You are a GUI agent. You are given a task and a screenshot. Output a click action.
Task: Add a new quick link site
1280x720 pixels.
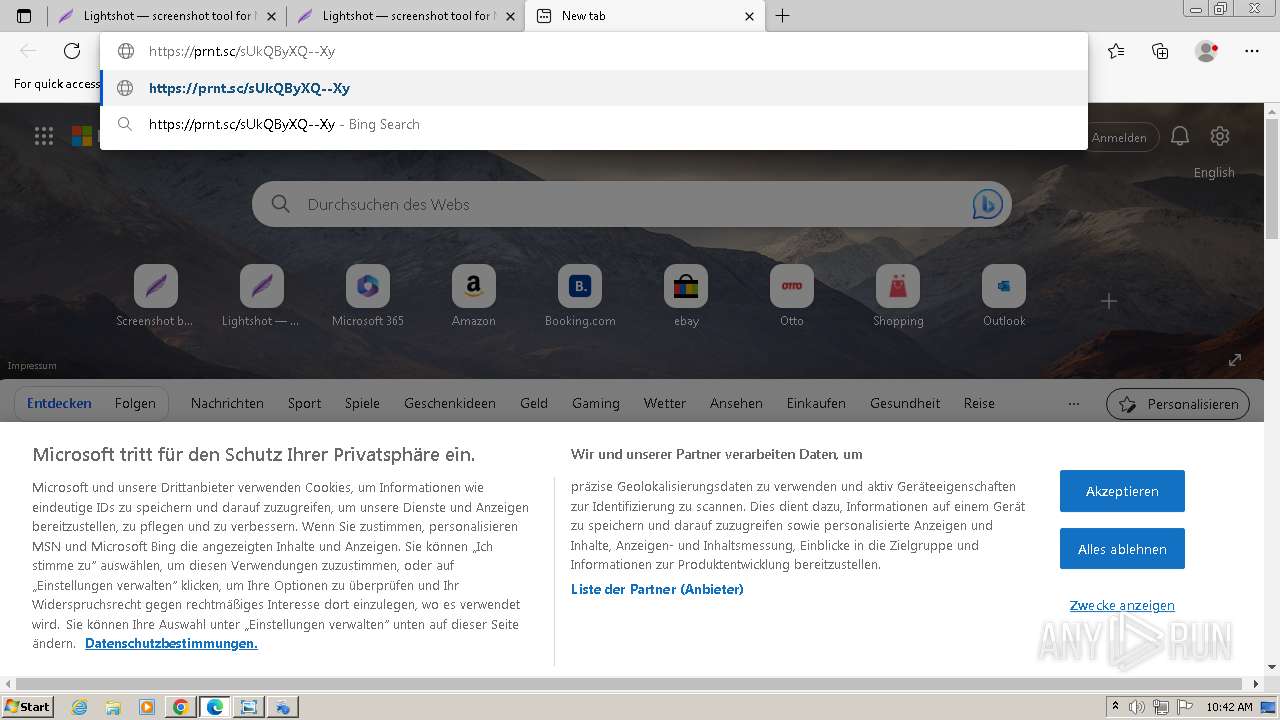pos(1109,301)
